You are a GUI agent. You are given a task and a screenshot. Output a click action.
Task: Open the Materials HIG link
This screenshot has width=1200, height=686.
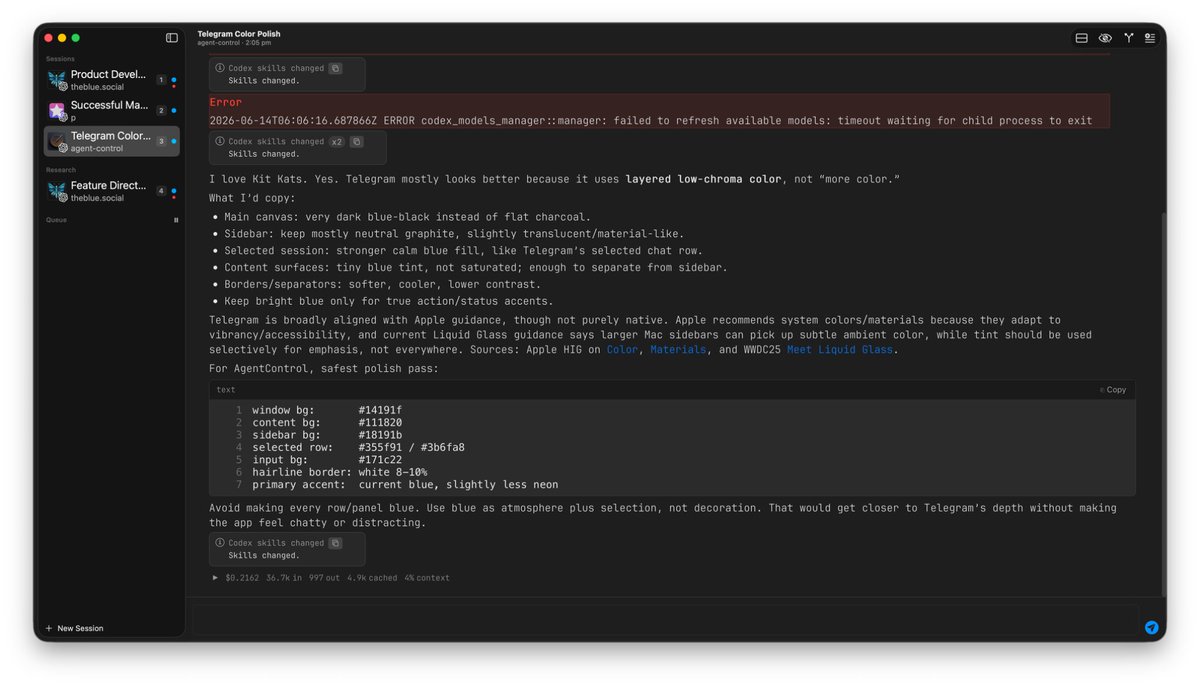pos(678,349)
